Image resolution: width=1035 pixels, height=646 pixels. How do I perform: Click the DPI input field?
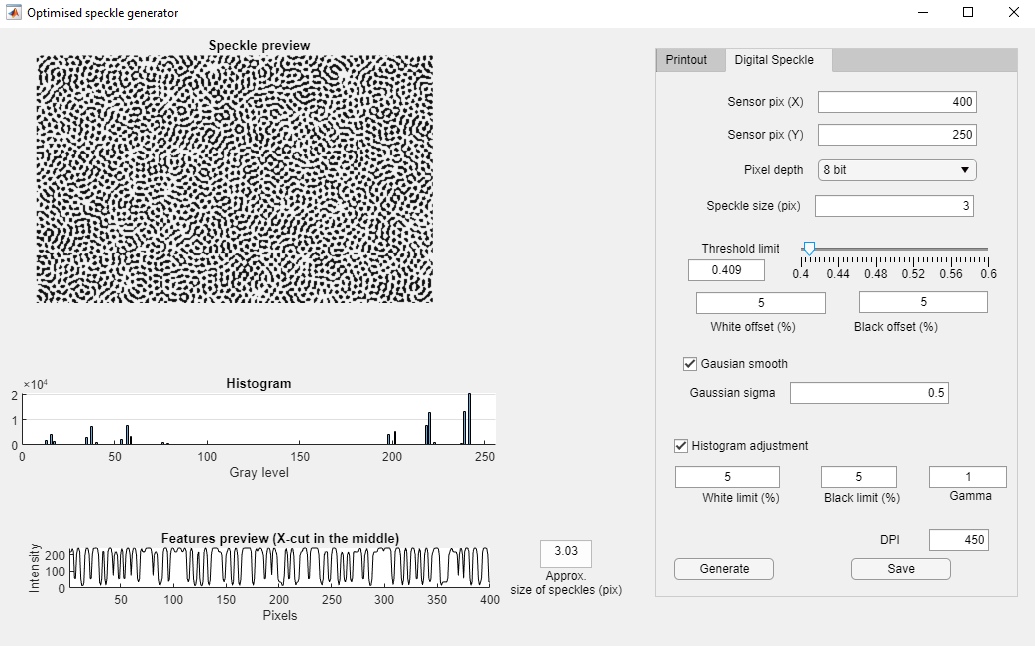[958, 540]
